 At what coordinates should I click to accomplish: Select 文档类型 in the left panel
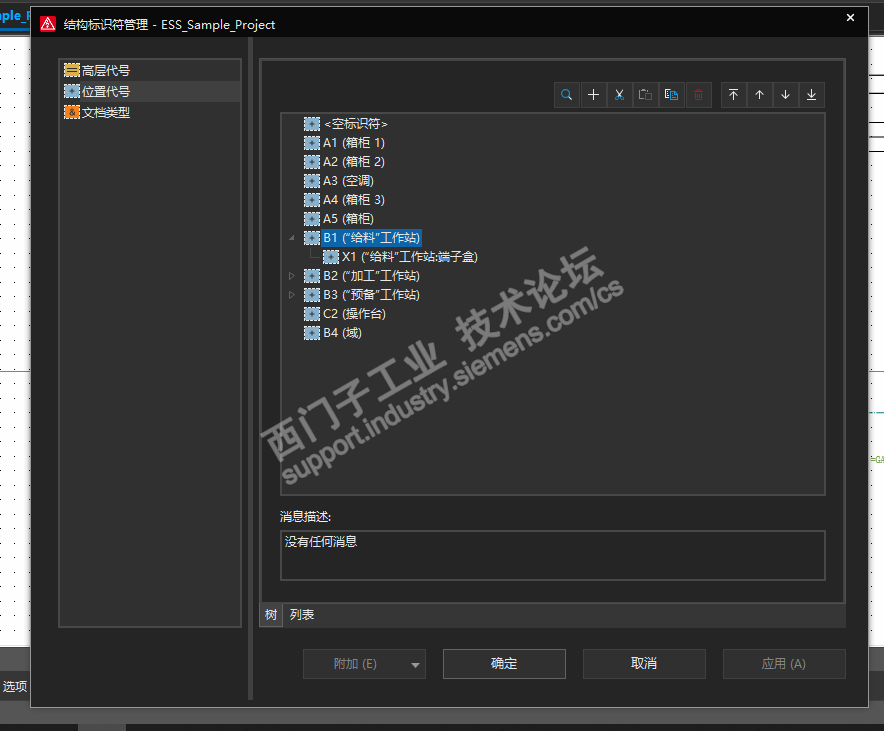click(x=150, y=112)
